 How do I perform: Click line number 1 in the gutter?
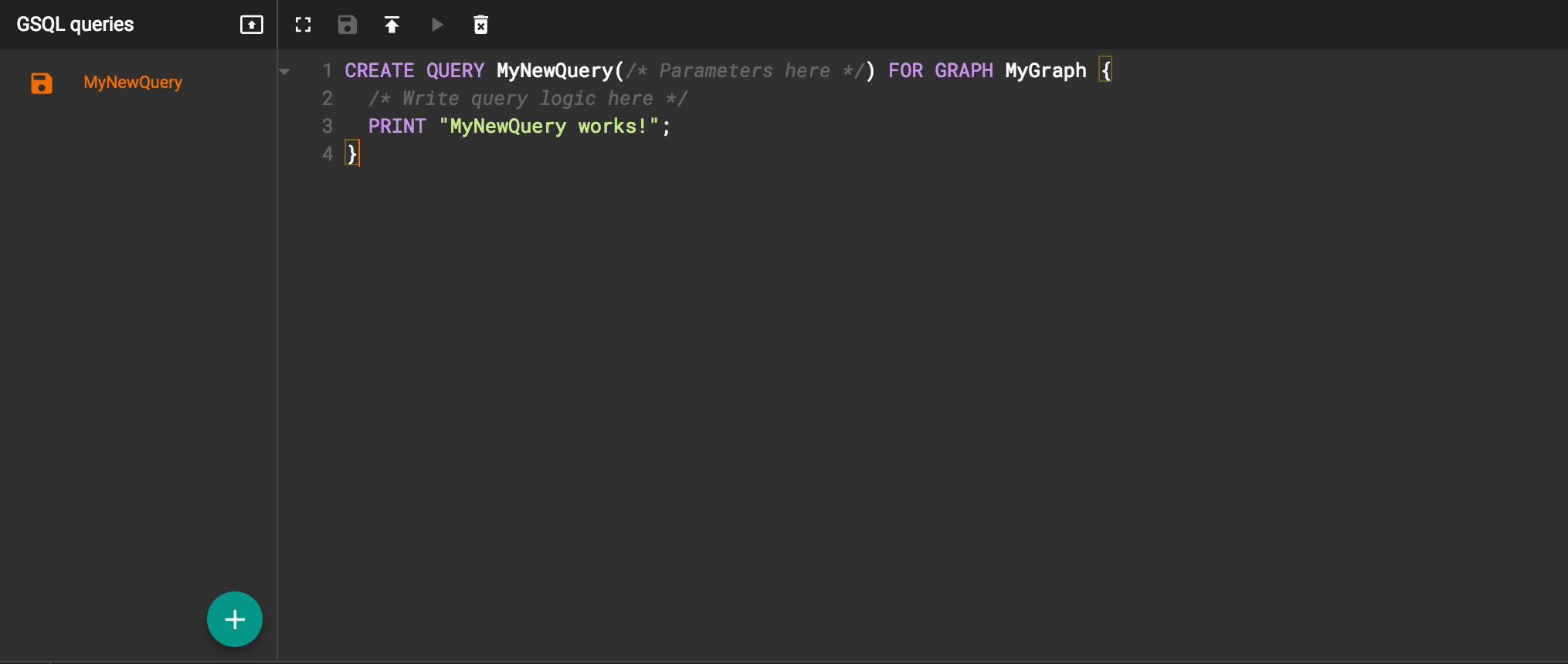tap(328, 71)
